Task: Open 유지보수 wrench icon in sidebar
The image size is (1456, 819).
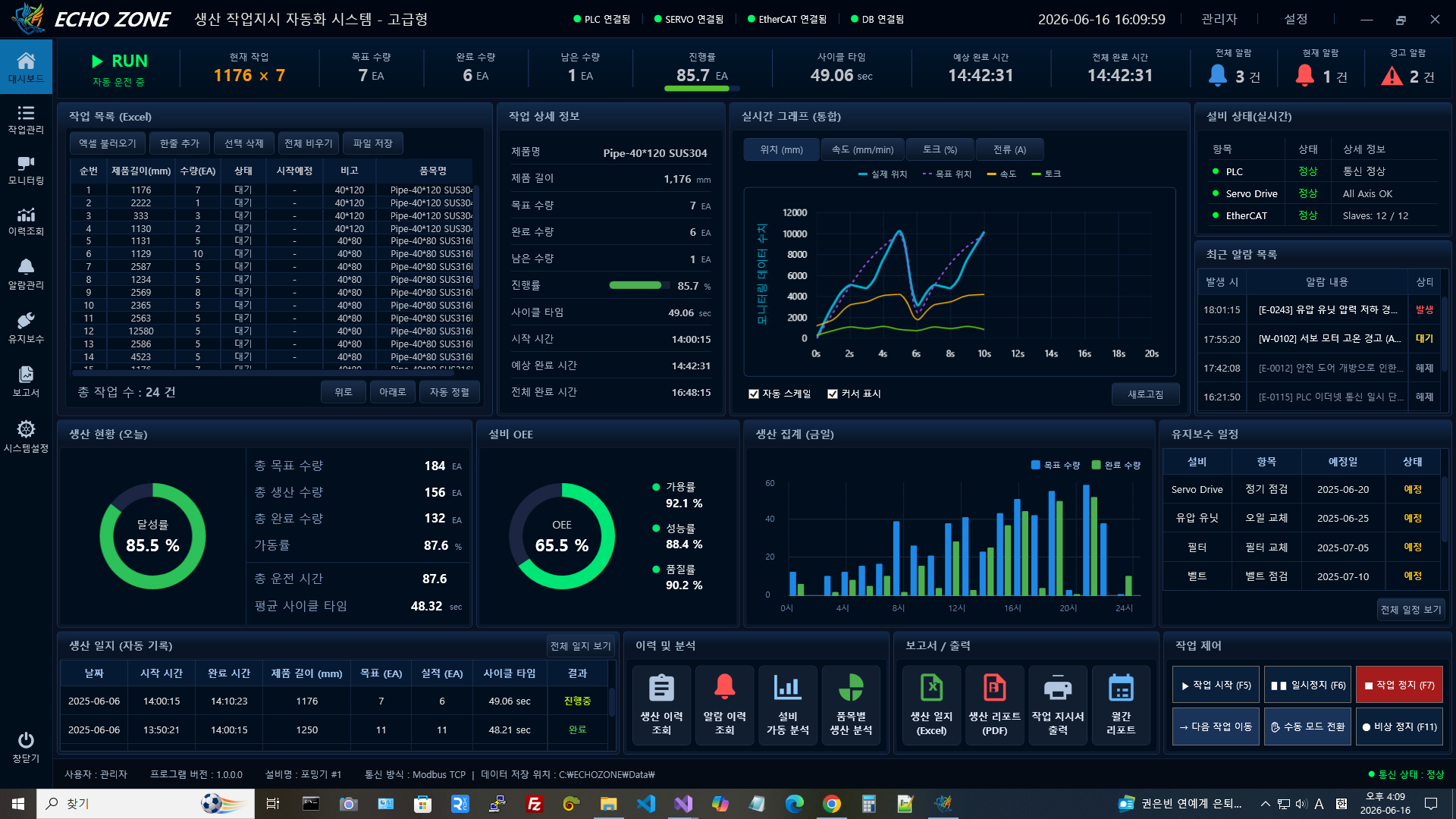Action: (26, 320)
